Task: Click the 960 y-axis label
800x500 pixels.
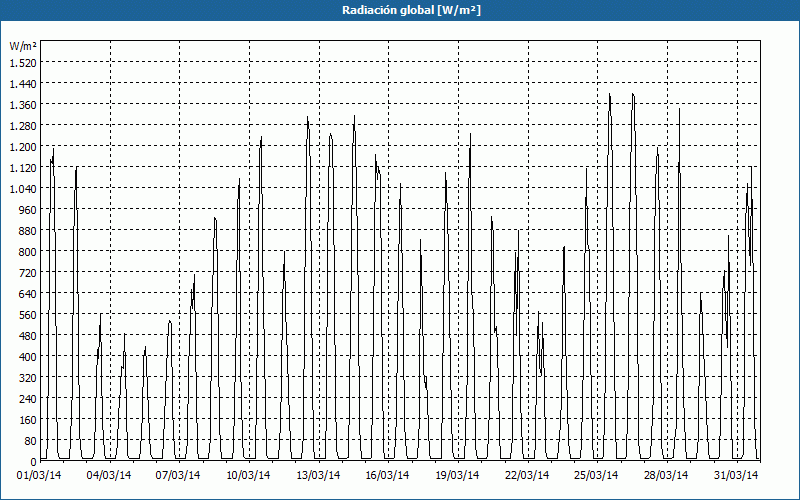Action: pyautogui.click(x=28, y=210)
